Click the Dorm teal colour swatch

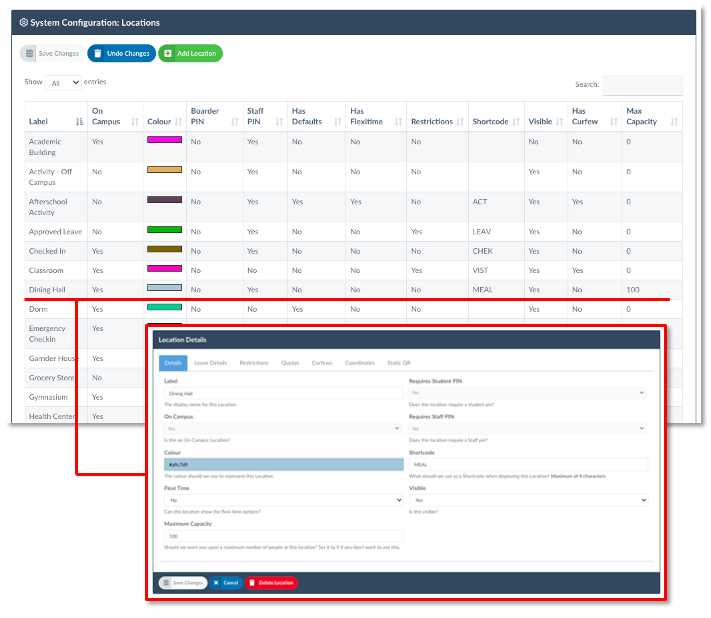tap(165, 307)
